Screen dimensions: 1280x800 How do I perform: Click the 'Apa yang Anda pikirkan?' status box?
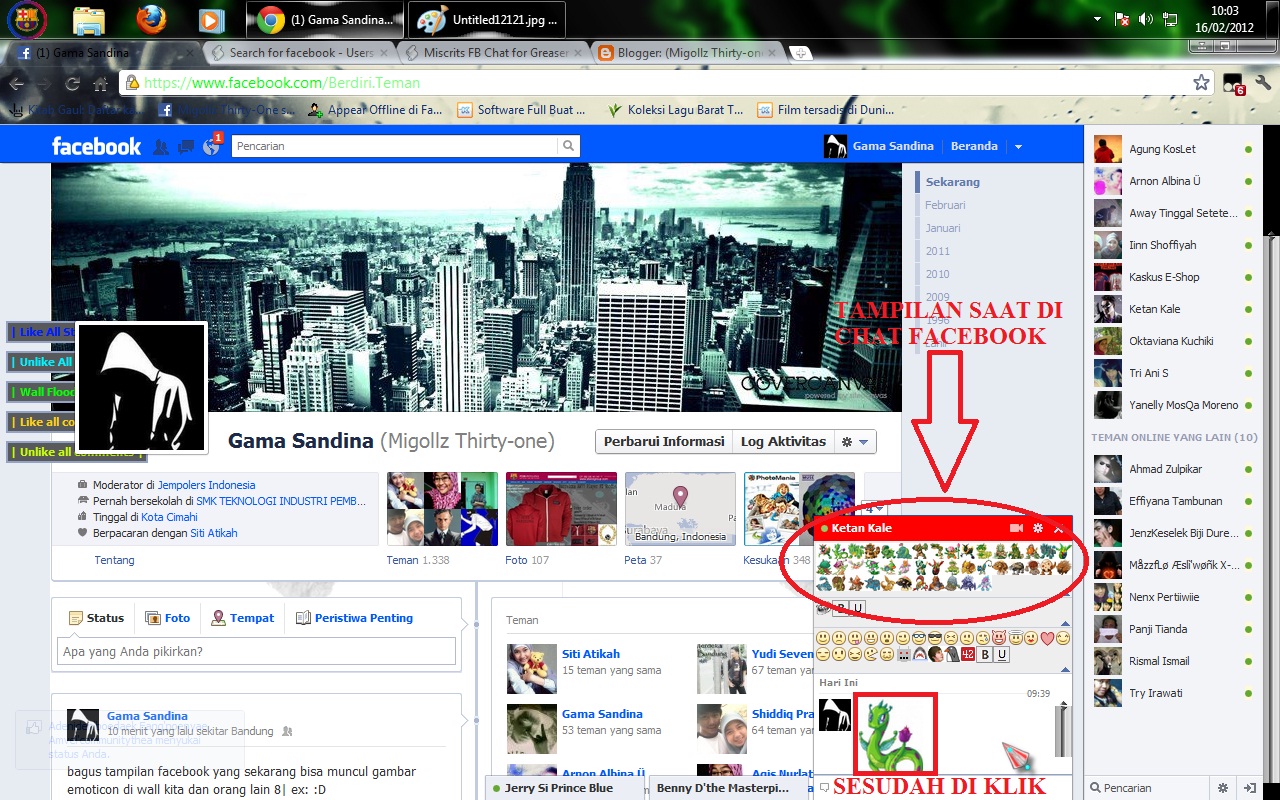tap(257, 652)
